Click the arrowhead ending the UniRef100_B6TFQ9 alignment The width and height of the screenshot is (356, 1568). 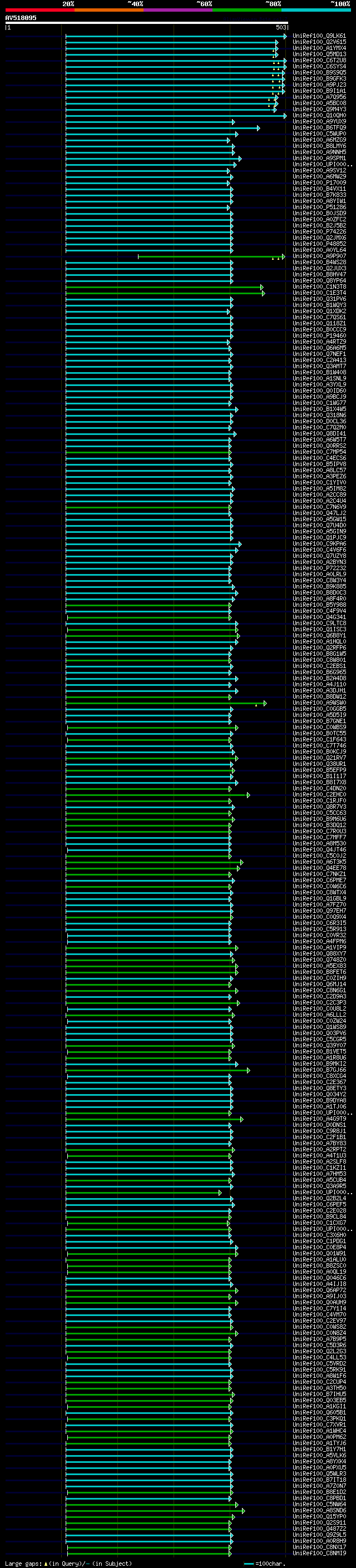[x=258, y=128]
